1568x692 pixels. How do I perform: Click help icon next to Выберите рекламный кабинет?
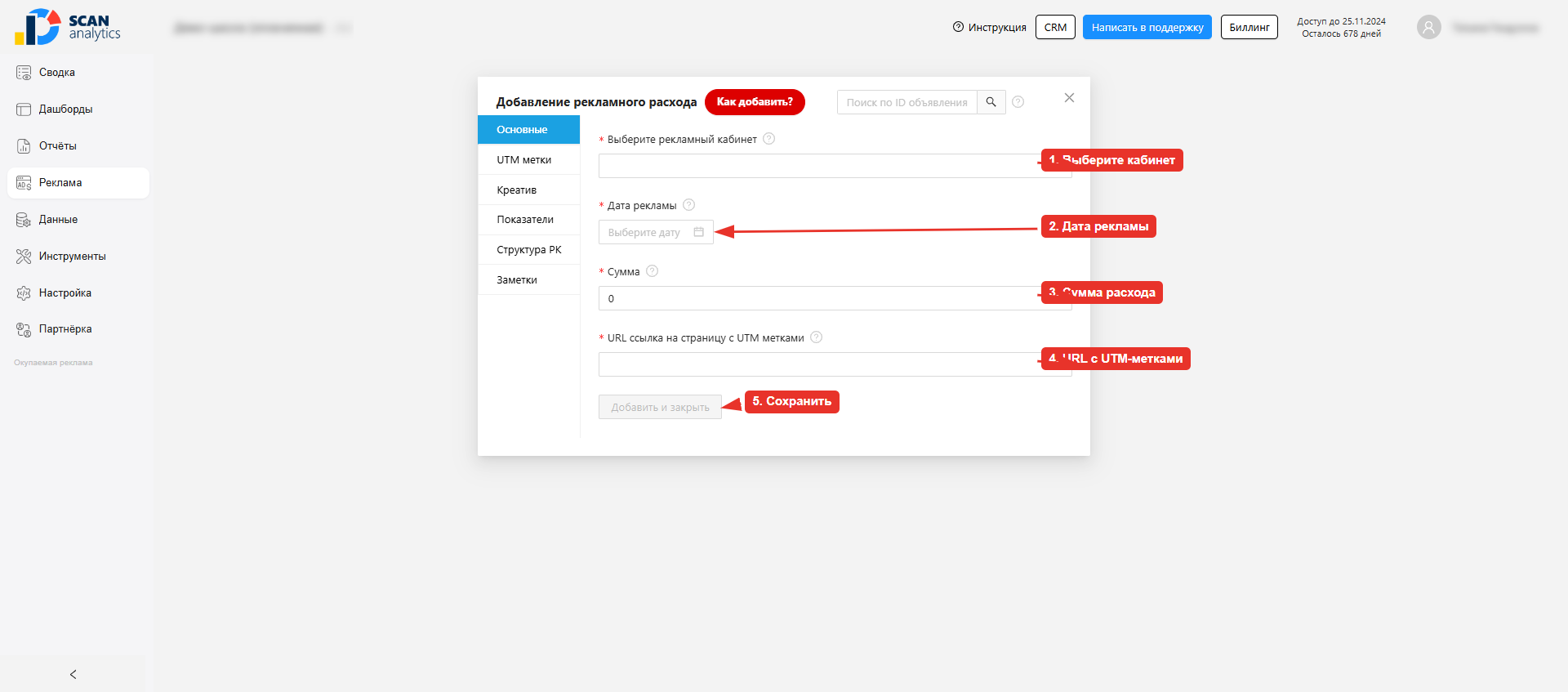(x=768, y=139)
